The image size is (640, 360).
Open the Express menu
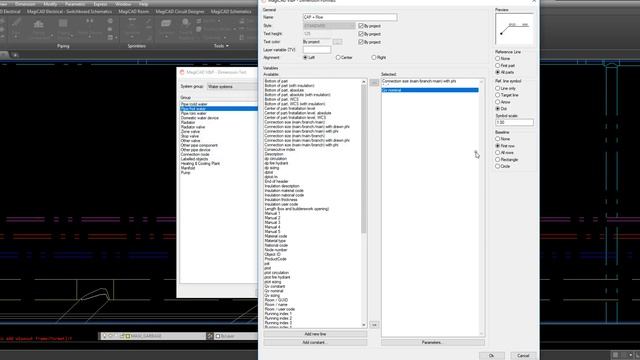[x=100, y=4]
